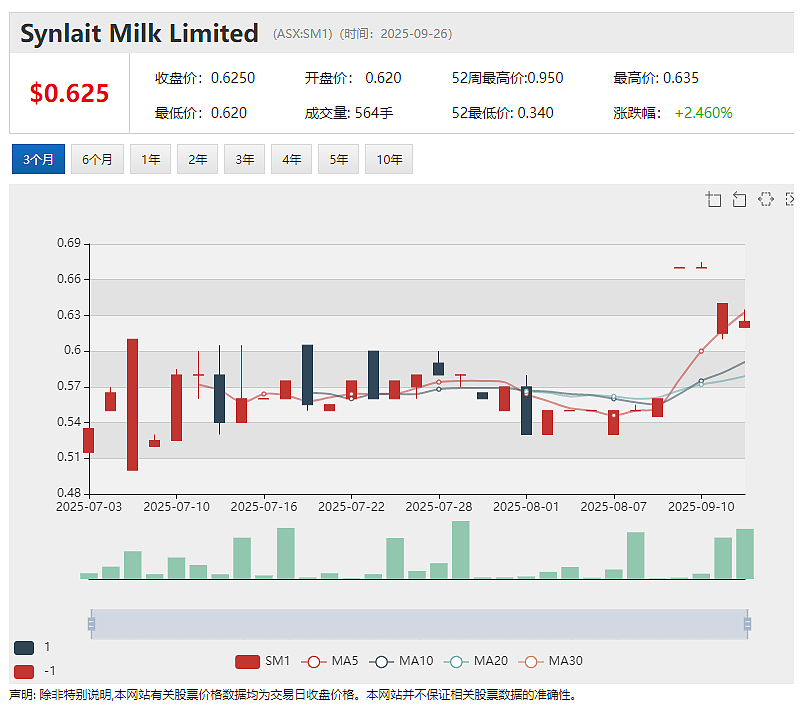
Task: Open the 1年 chart range
Action: click(x=150, y=159)
